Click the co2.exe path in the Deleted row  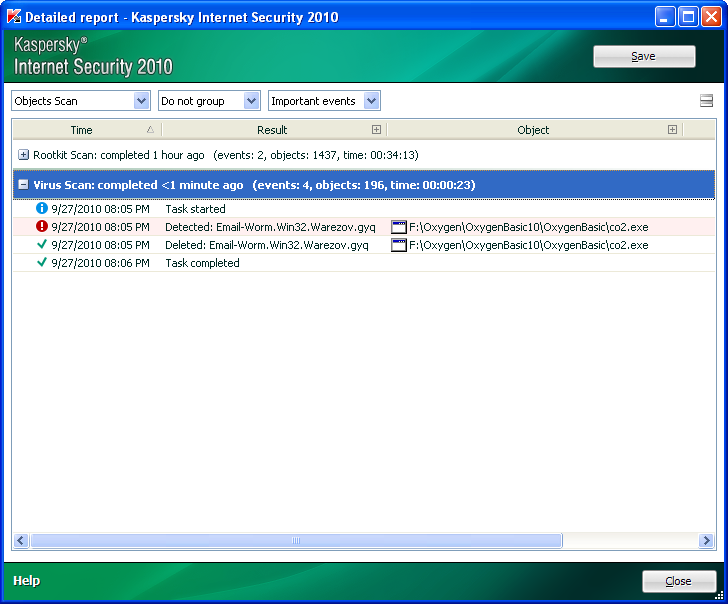pyautogui.click(x=528, y=245)
